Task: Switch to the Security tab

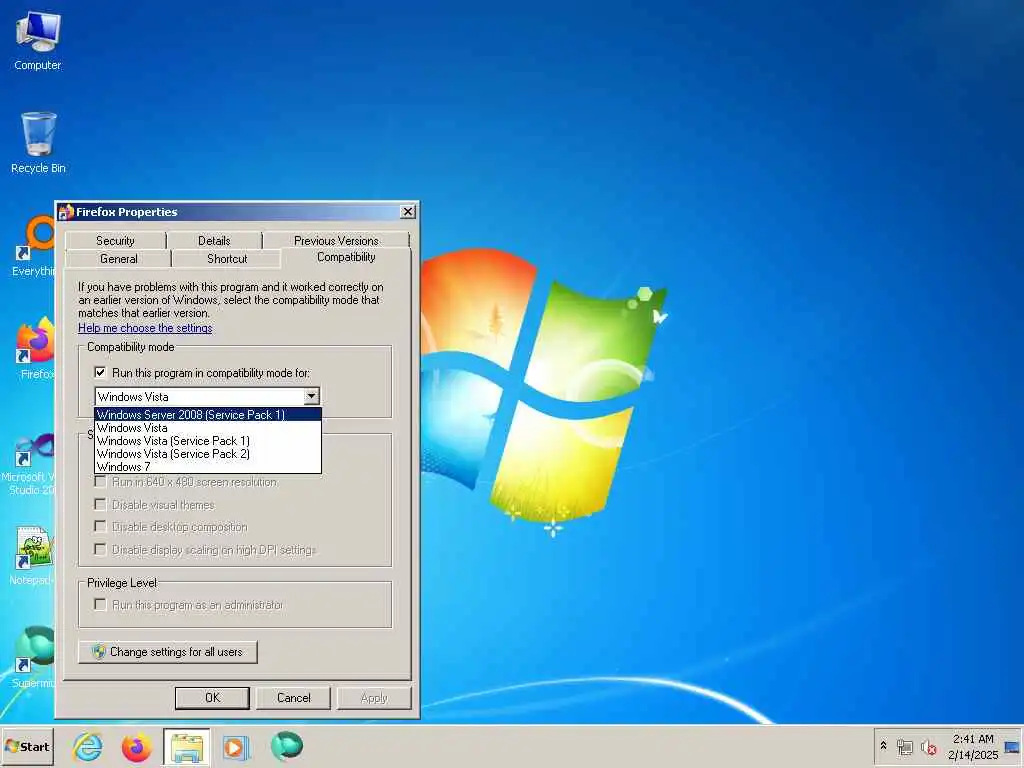Action: tap(116, 240)
